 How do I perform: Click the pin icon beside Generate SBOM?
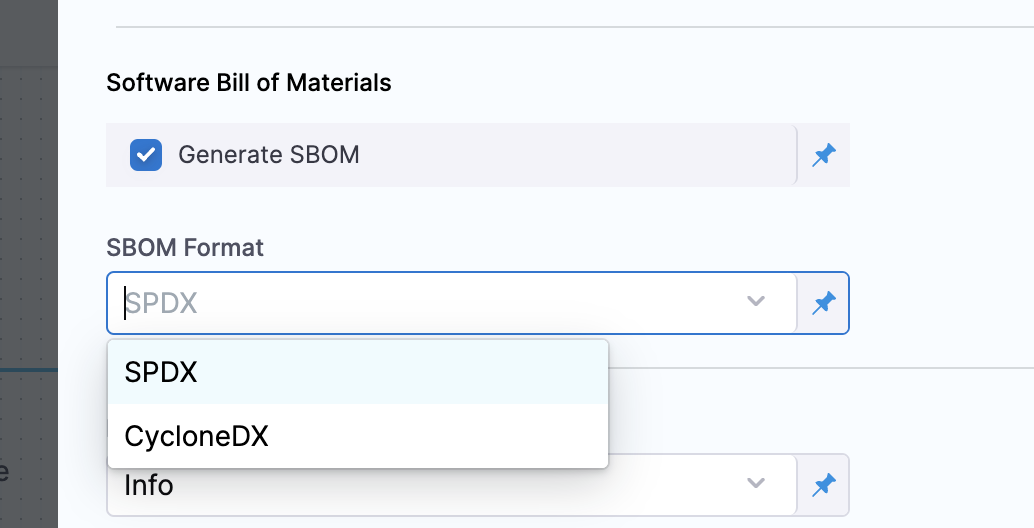coord(823,155)
